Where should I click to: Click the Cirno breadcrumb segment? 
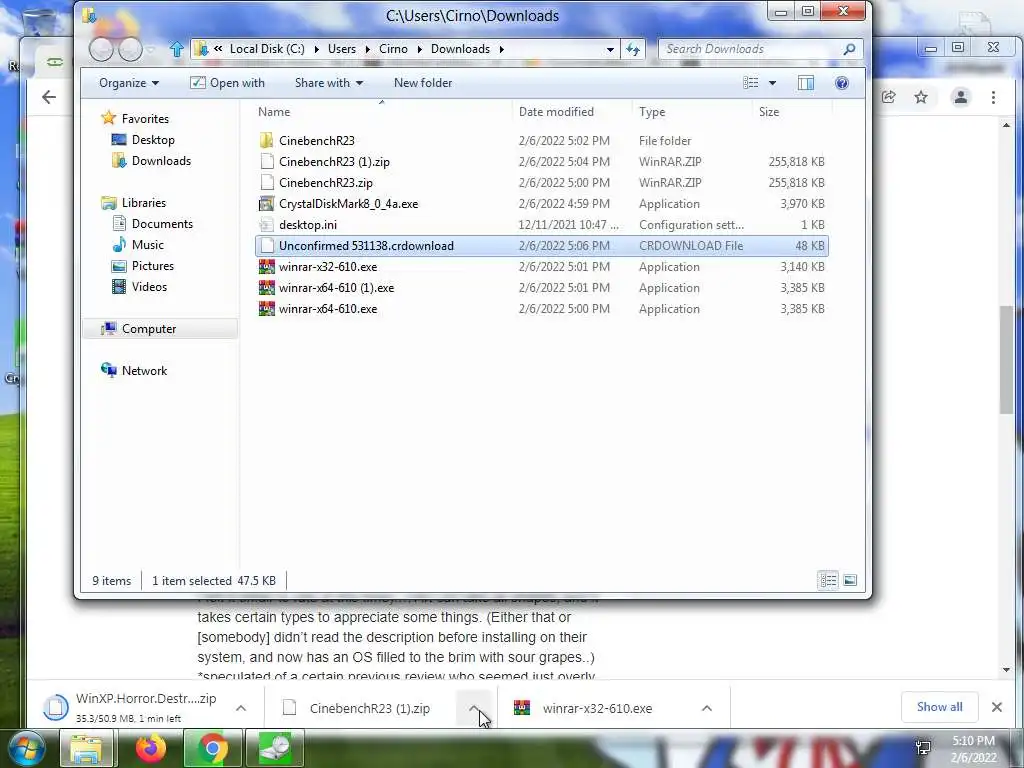coord(393,49)
